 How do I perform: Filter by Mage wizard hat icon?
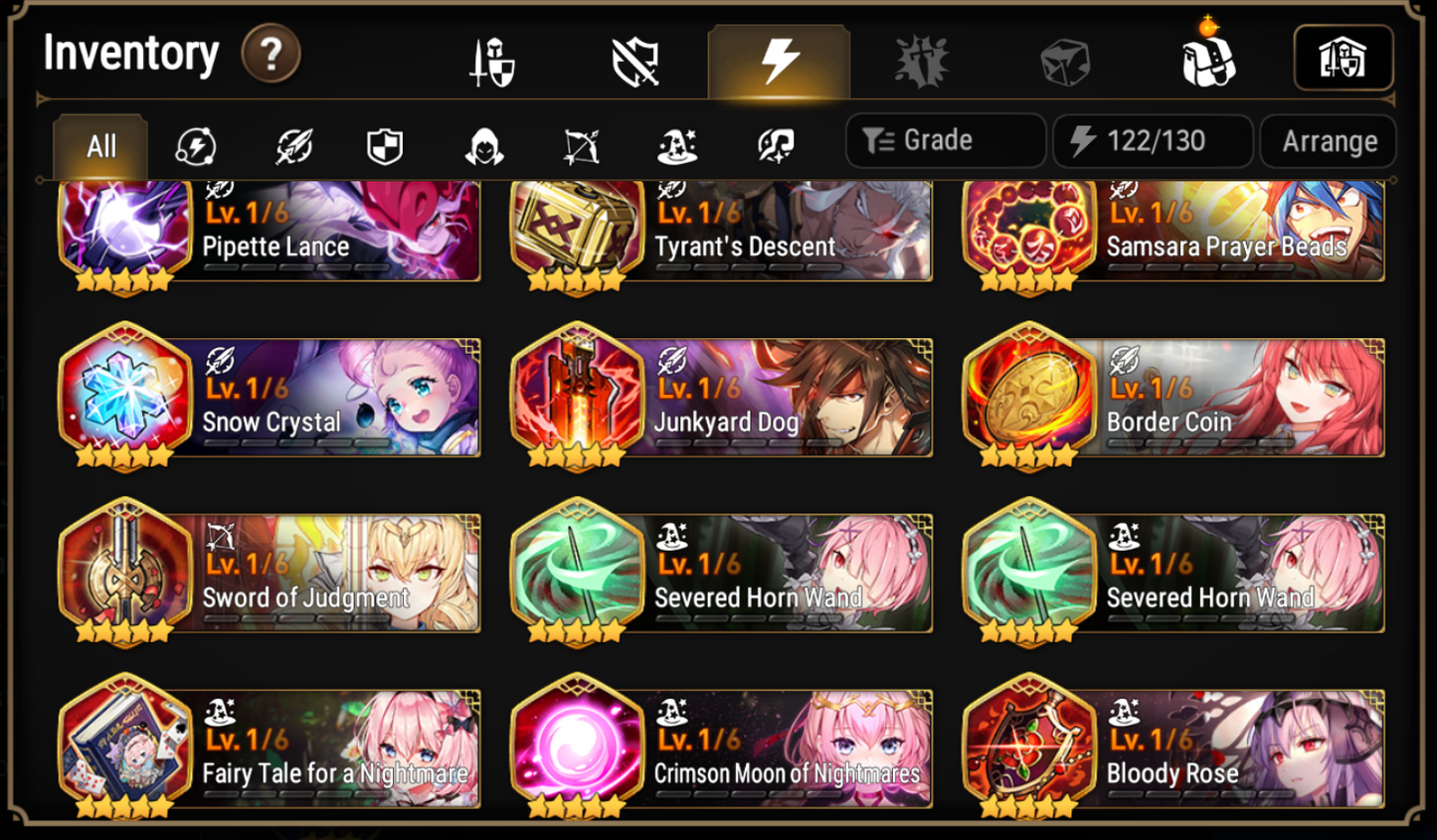(x=677, y=147)
